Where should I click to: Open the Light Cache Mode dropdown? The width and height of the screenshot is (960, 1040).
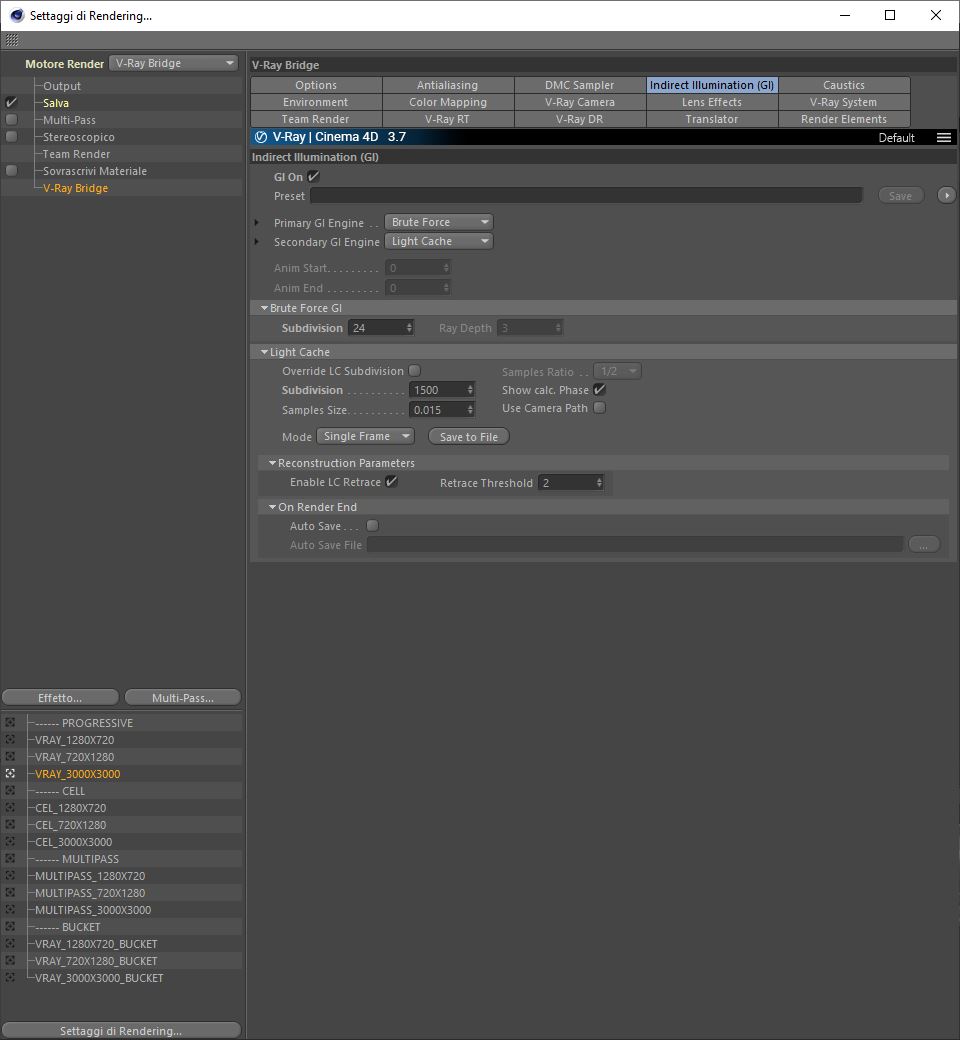point(365,436)
